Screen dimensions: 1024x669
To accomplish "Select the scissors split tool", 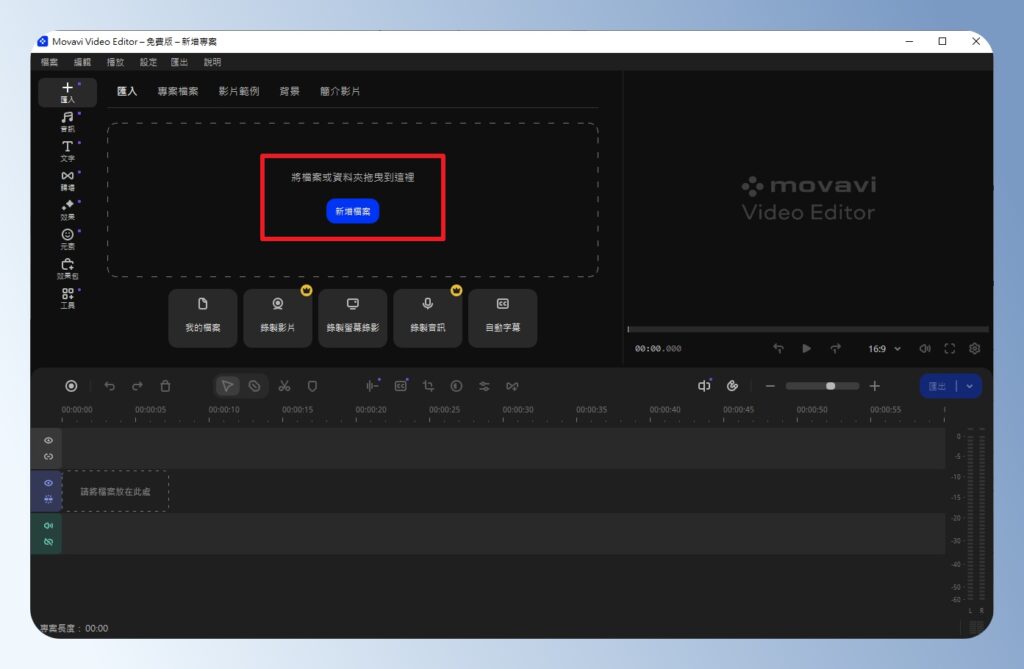I will coord(286,385).
